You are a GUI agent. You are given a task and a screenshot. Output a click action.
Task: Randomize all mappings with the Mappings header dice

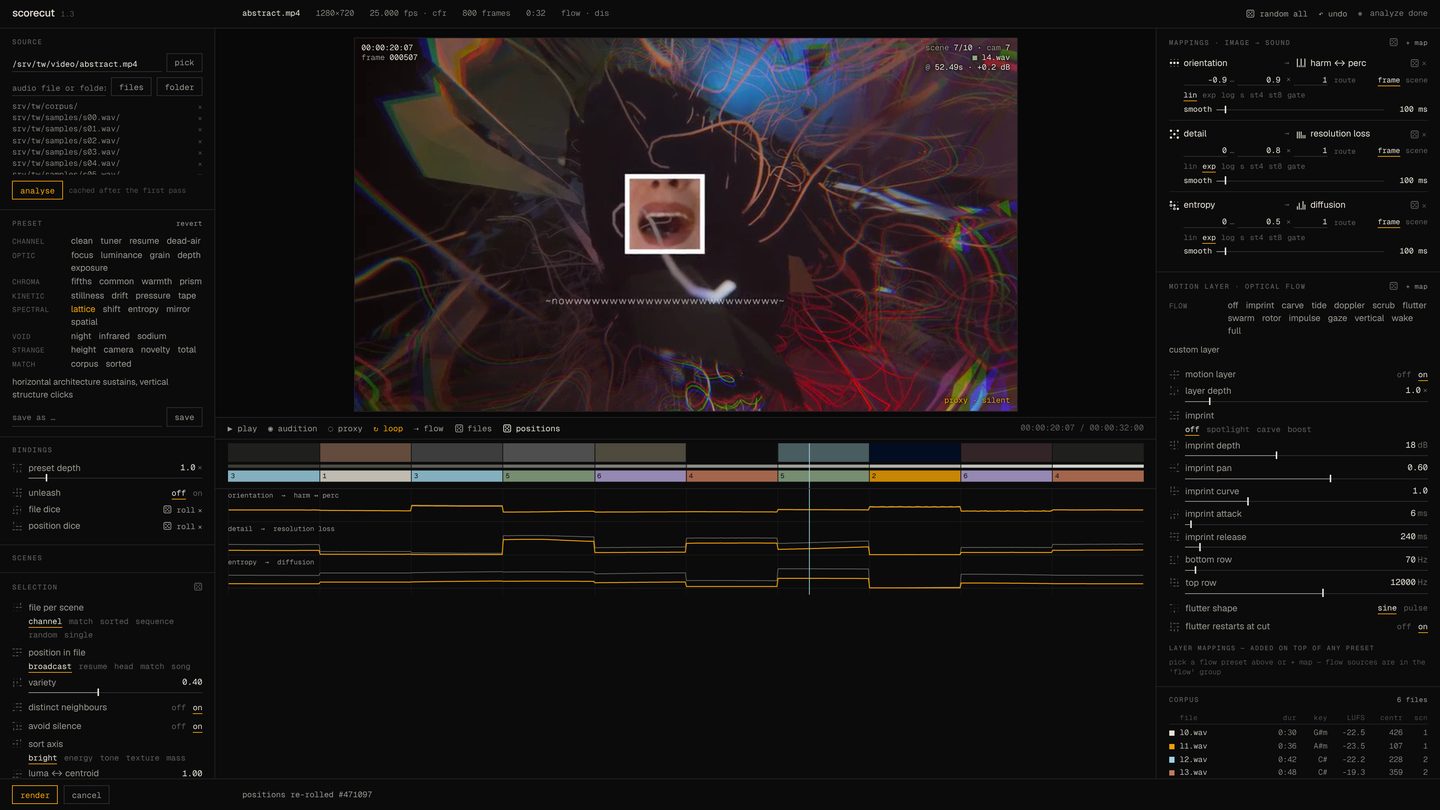(1393, 43)
